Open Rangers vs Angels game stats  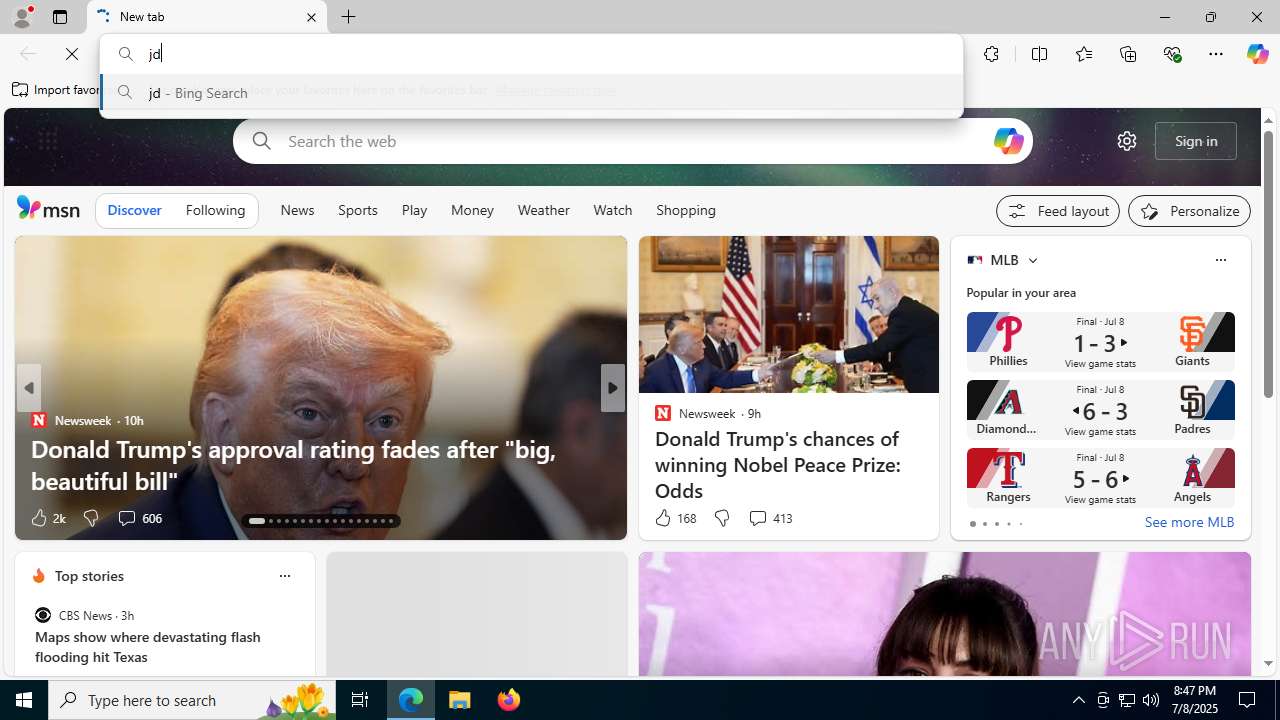coord(1100,478)
